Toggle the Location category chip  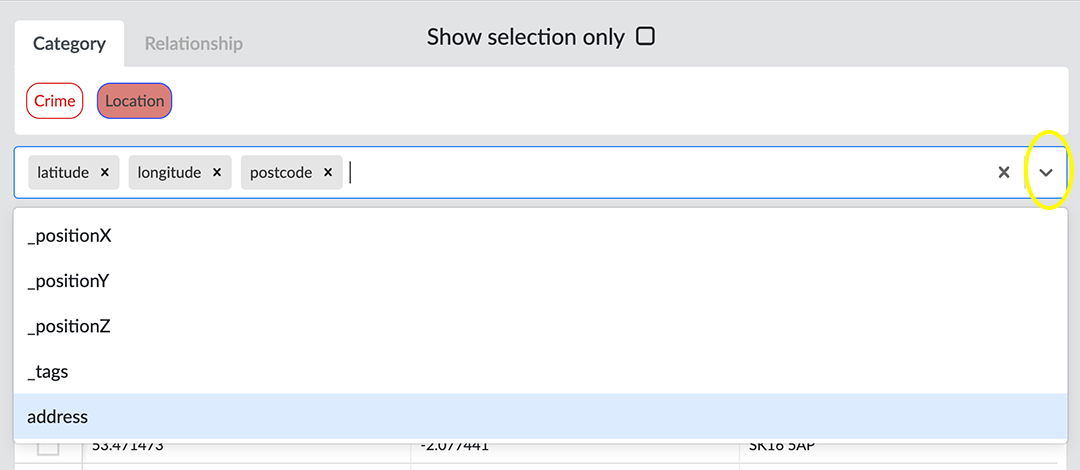(x=134, y=101)
